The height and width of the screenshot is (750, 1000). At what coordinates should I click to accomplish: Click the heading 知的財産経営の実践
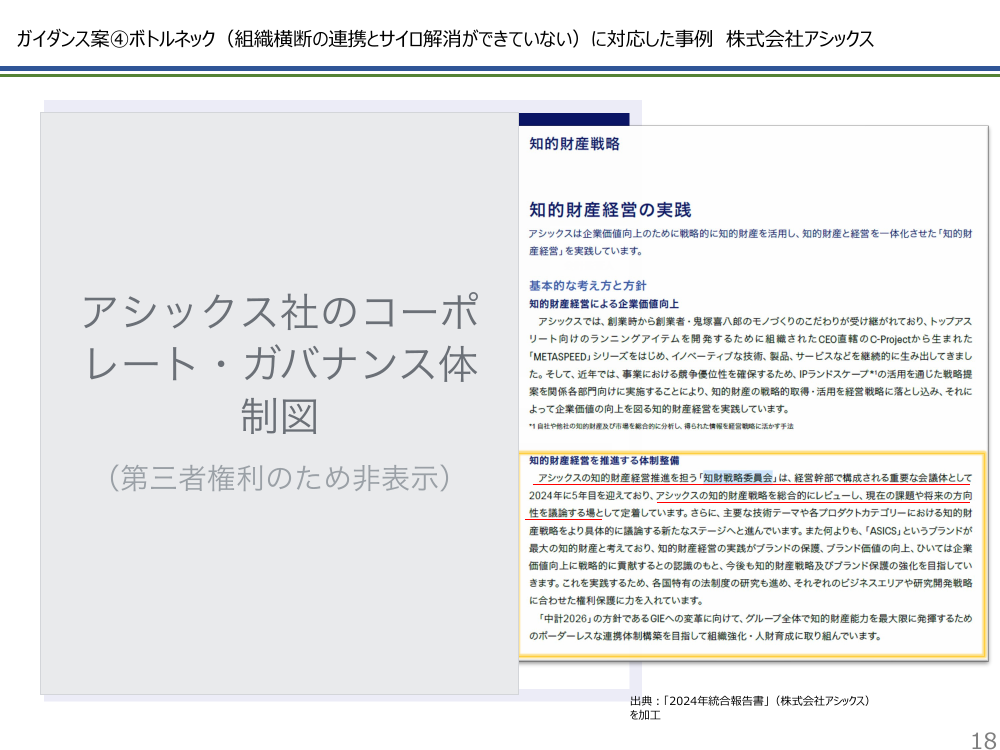610,210
